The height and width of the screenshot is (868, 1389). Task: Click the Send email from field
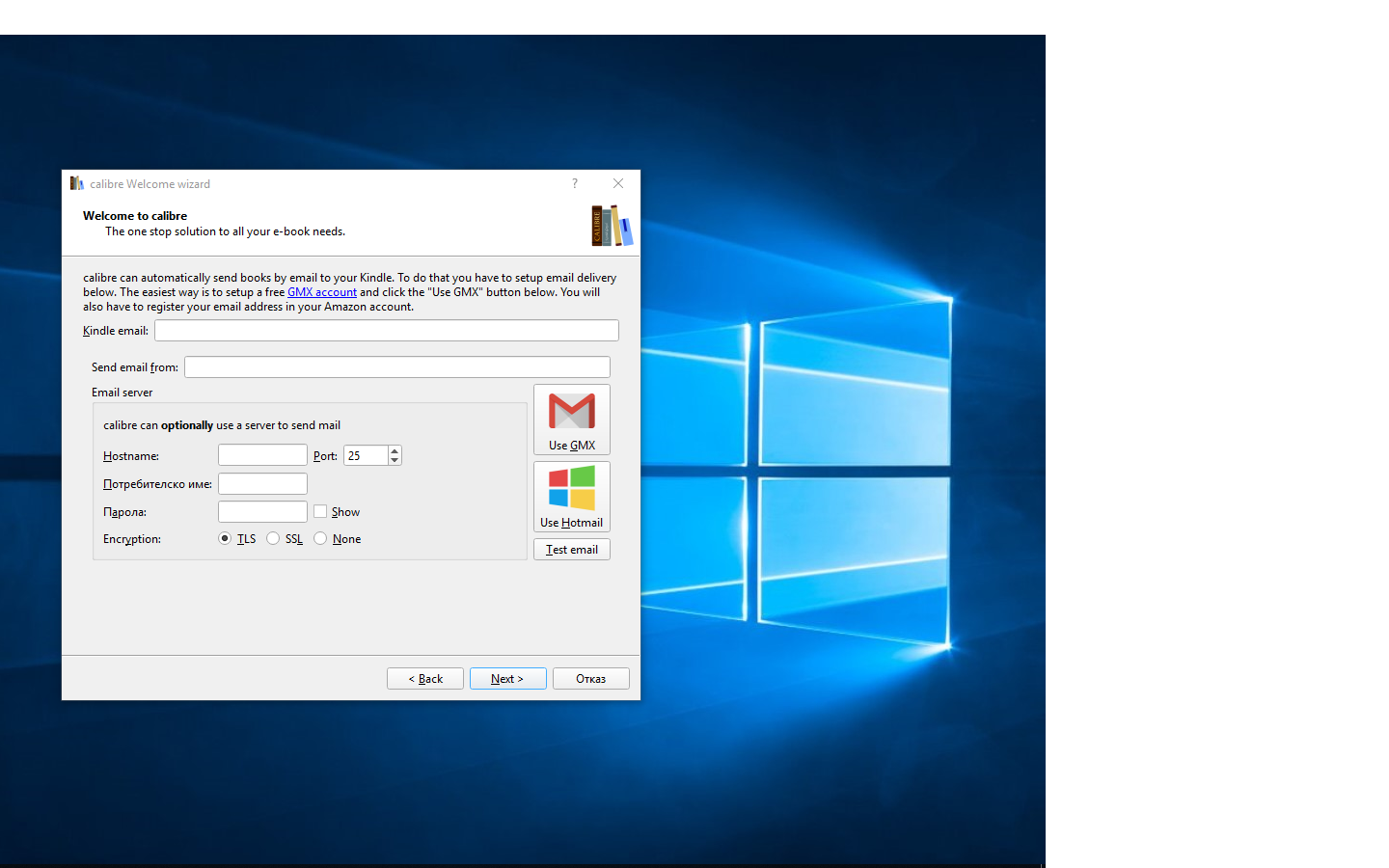pos(396,367)
